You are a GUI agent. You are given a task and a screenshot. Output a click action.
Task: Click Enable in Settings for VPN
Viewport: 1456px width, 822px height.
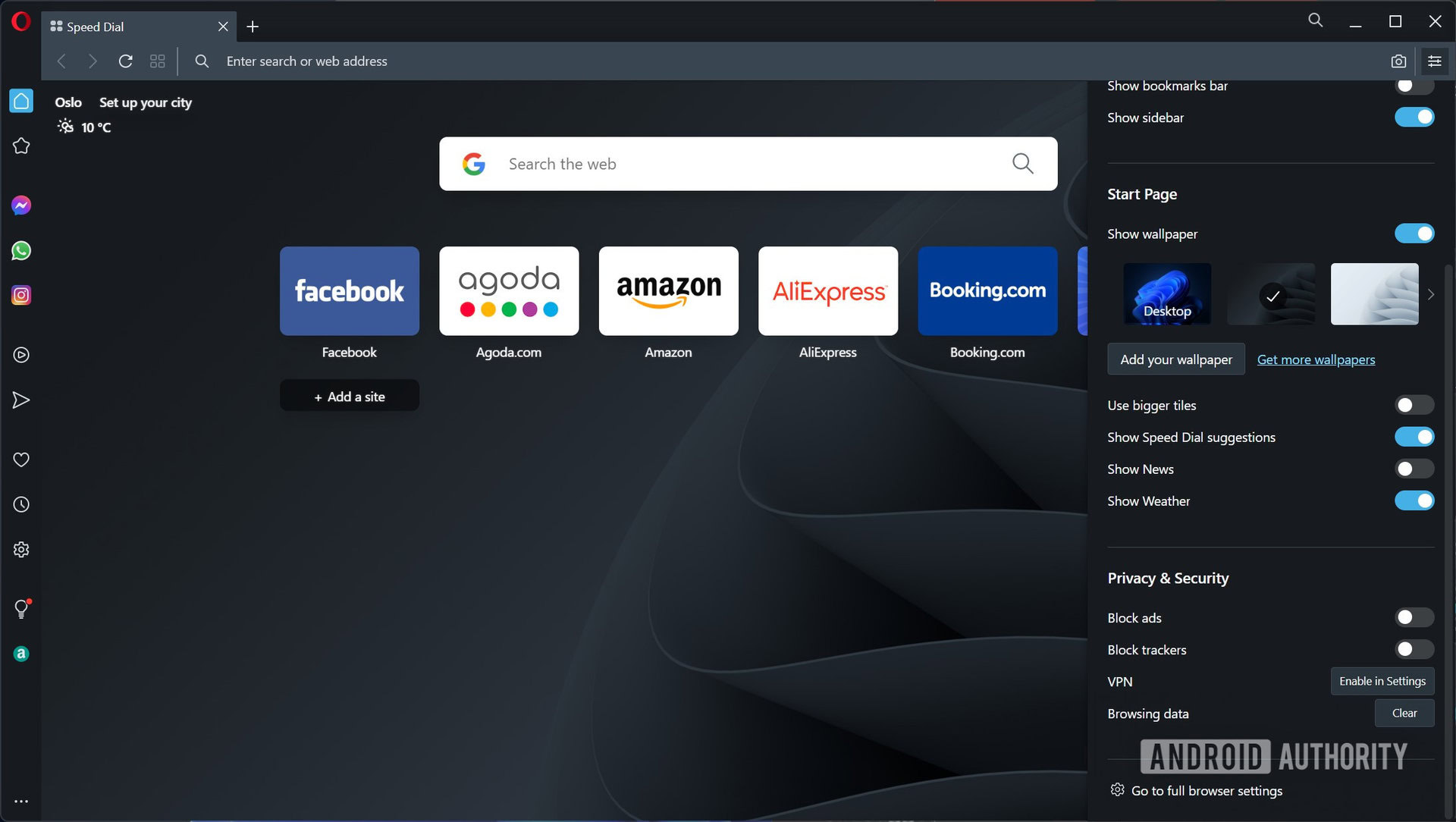click(x=1383, y=681)
